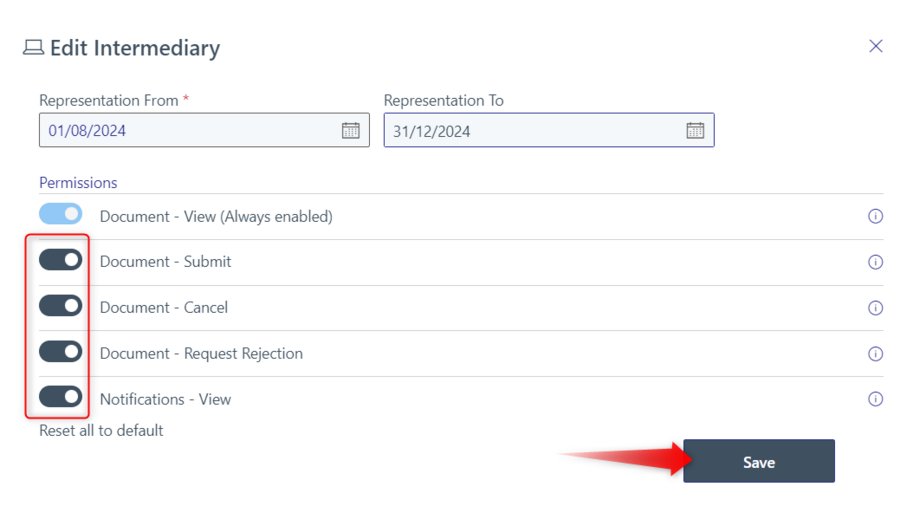Open calendar picker for Representation From
Screen dimensions: 900x532
pos(351,130)
